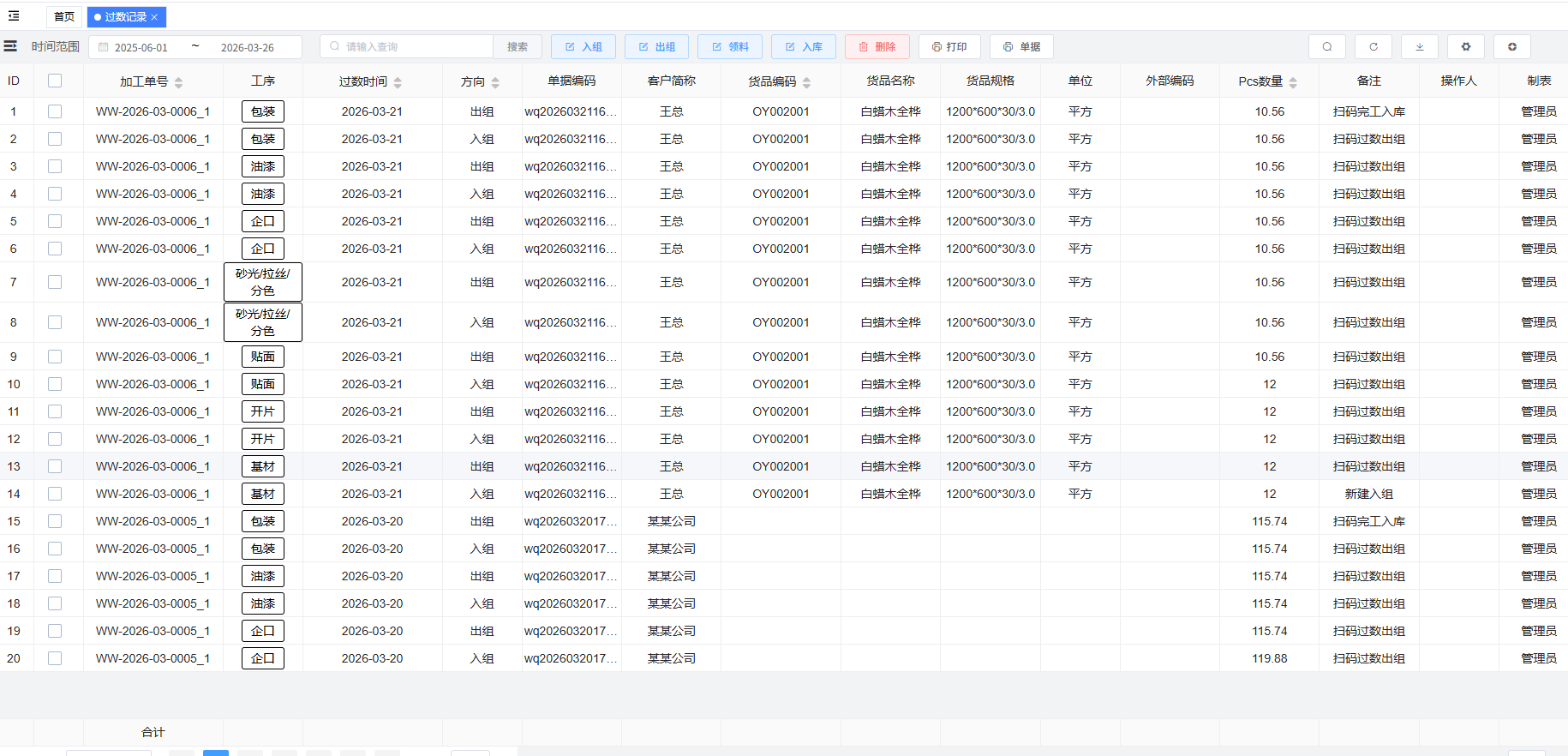
Task: Sort the 过数时间 column
Action: (x=398, y=82)
